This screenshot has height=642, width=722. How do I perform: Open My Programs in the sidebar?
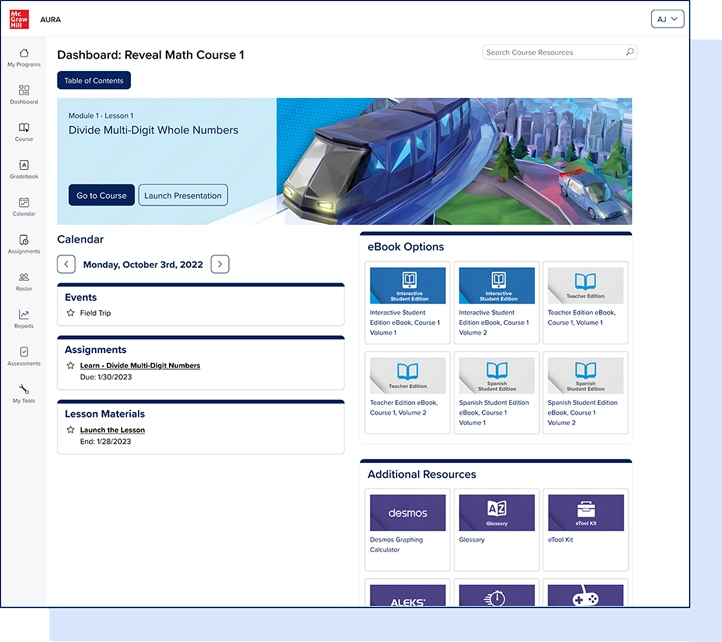(x=24, y=58)
